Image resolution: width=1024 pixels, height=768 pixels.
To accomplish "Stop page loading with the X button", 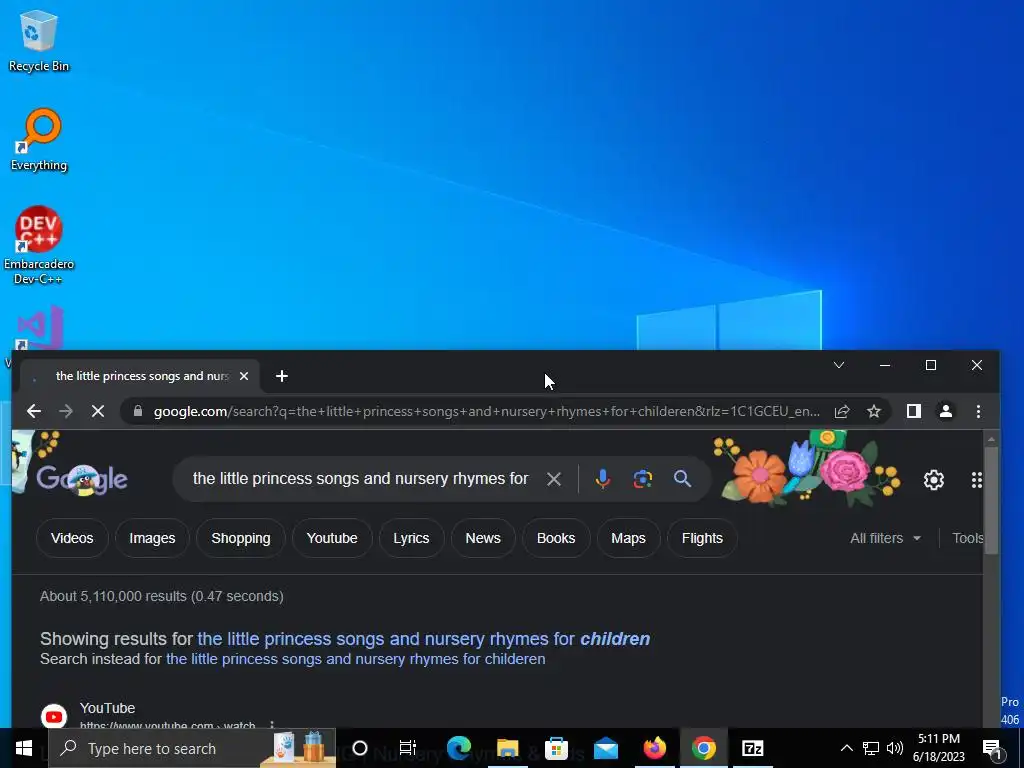I will pyautogui.click(x=98, y=411).
